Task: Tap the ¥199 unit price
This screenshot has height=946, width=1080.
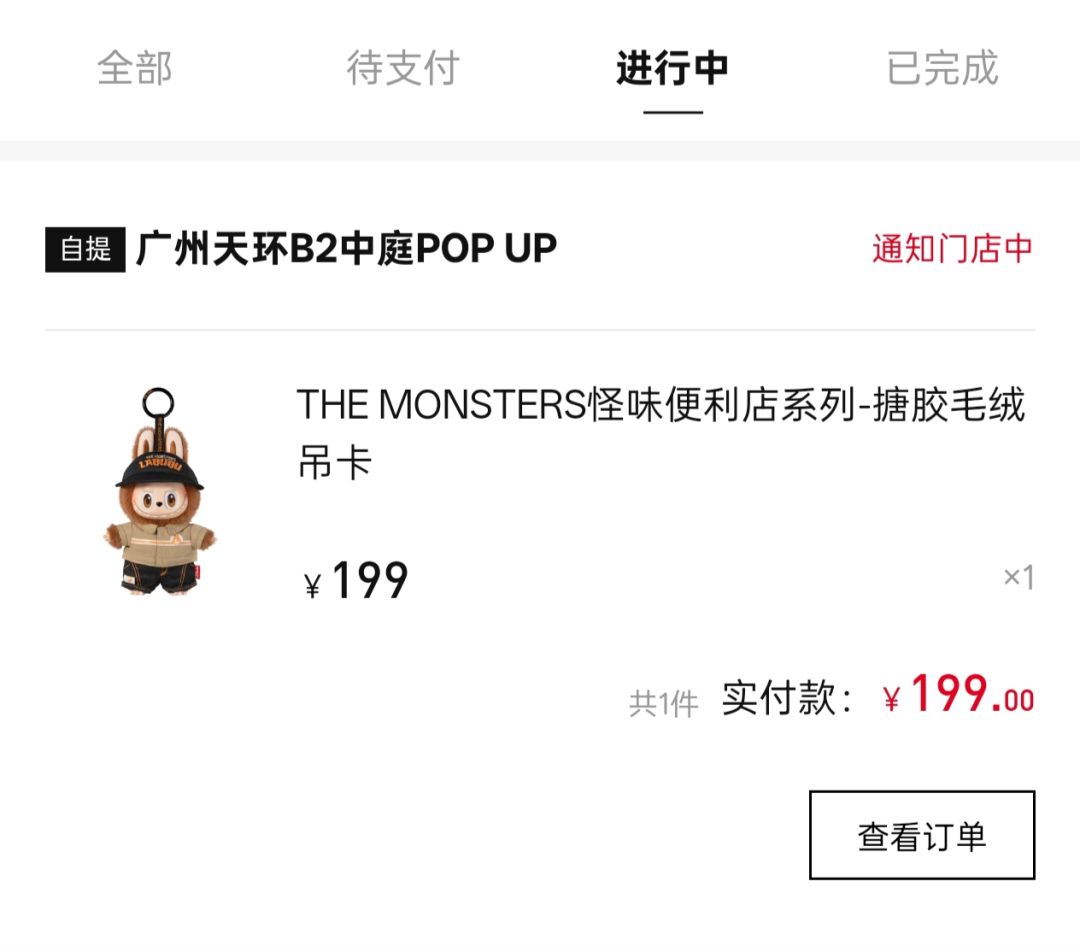Action: pyautogui.click(x=356, y=580)
